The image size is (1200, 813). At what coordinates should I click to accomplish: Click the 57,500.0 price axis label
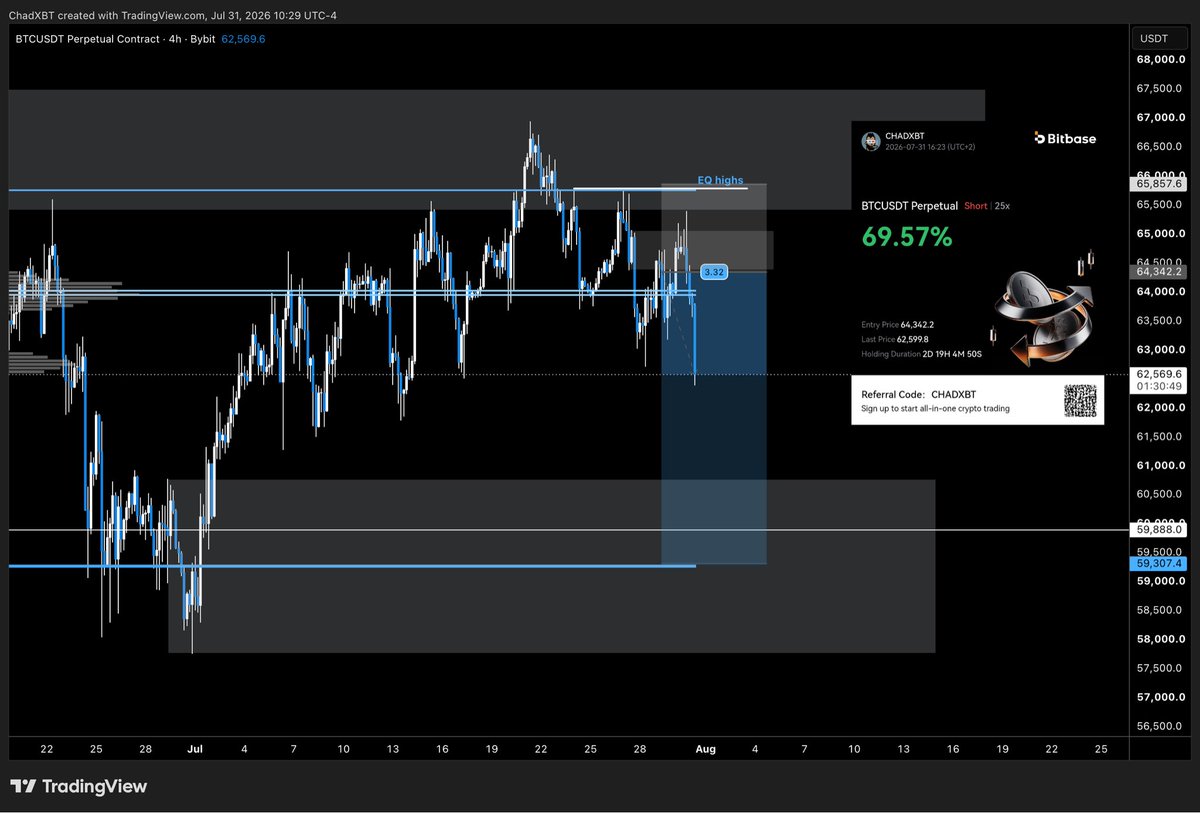(x=1161, y=669)
